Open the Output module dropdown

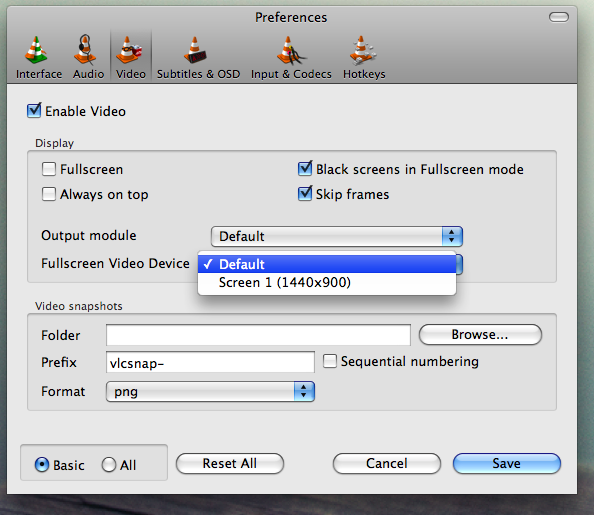337,236
